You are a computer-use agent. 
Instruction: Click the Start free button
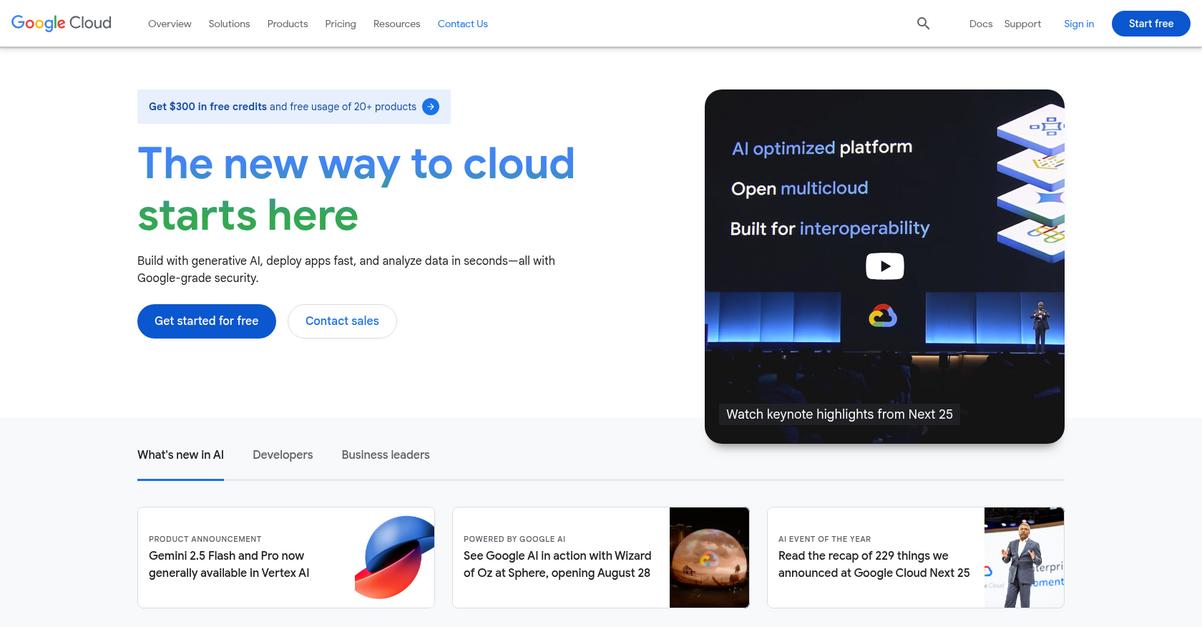1151,24
